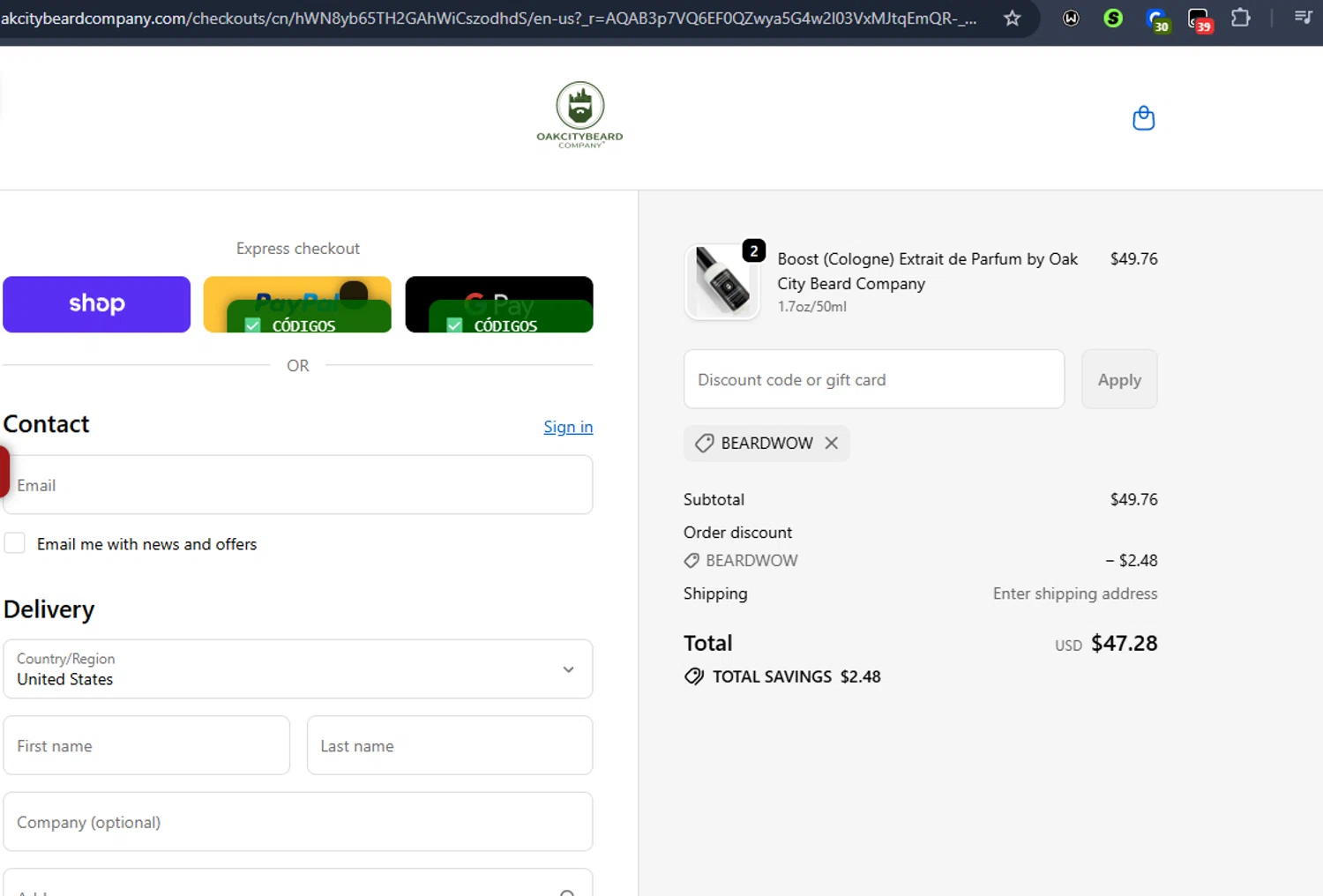The width and height of the screenshot is (1323, 896).
Task: Click the Apply discount button
Action: (x=1119, y=379)
